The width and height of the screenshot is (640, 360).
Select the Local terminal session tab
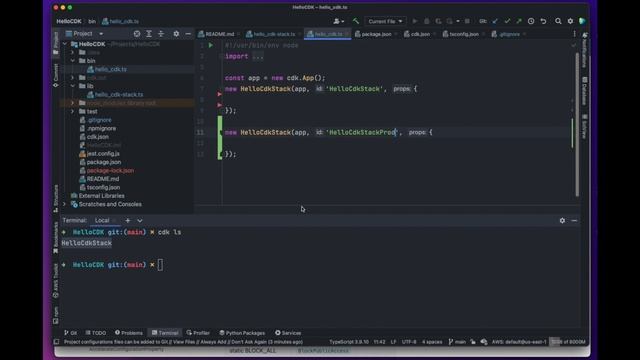102,220
